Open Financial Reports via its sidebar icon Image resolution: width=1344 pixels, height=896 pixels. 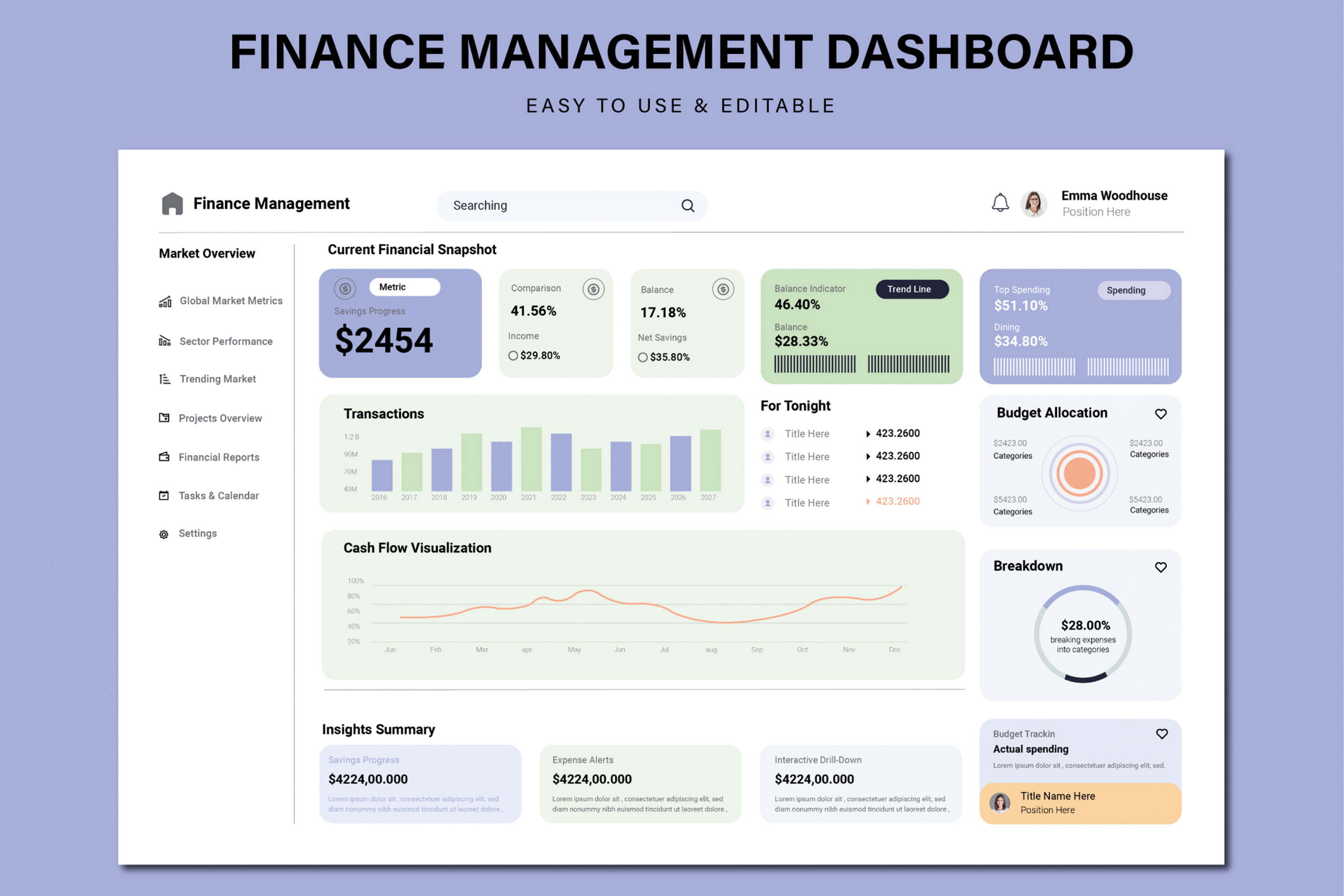point(164,457)
